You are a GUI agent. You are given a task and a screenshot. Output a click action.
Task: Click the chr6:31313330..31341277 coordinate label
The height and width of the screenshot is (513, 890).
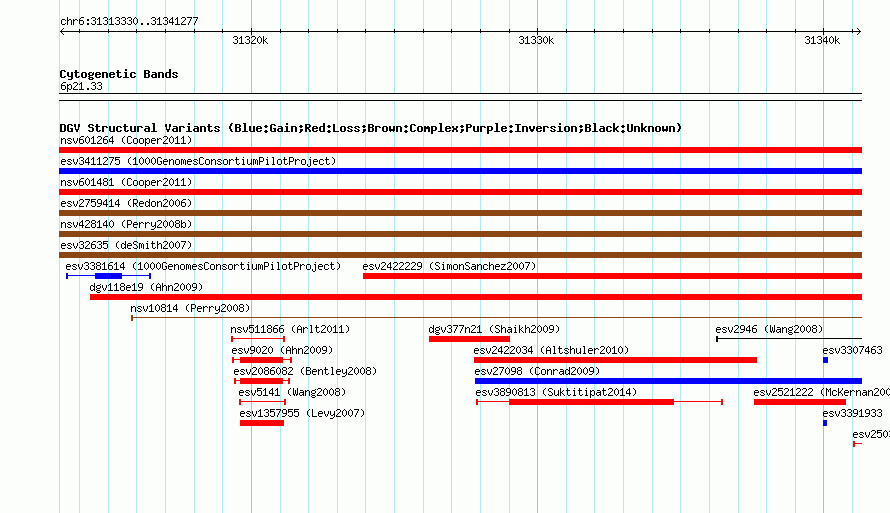129,21
